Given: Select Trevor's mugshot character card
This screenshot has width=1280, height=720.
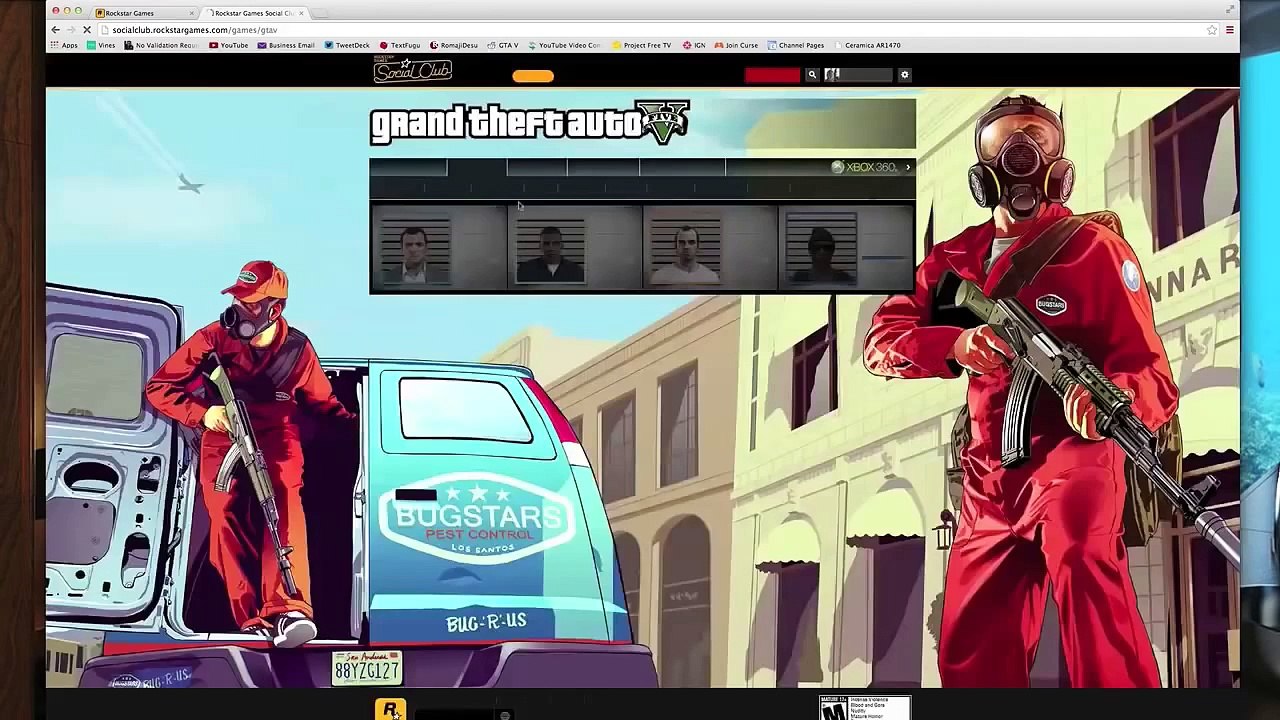Looking at the screenshot, I should coord(709,249).
